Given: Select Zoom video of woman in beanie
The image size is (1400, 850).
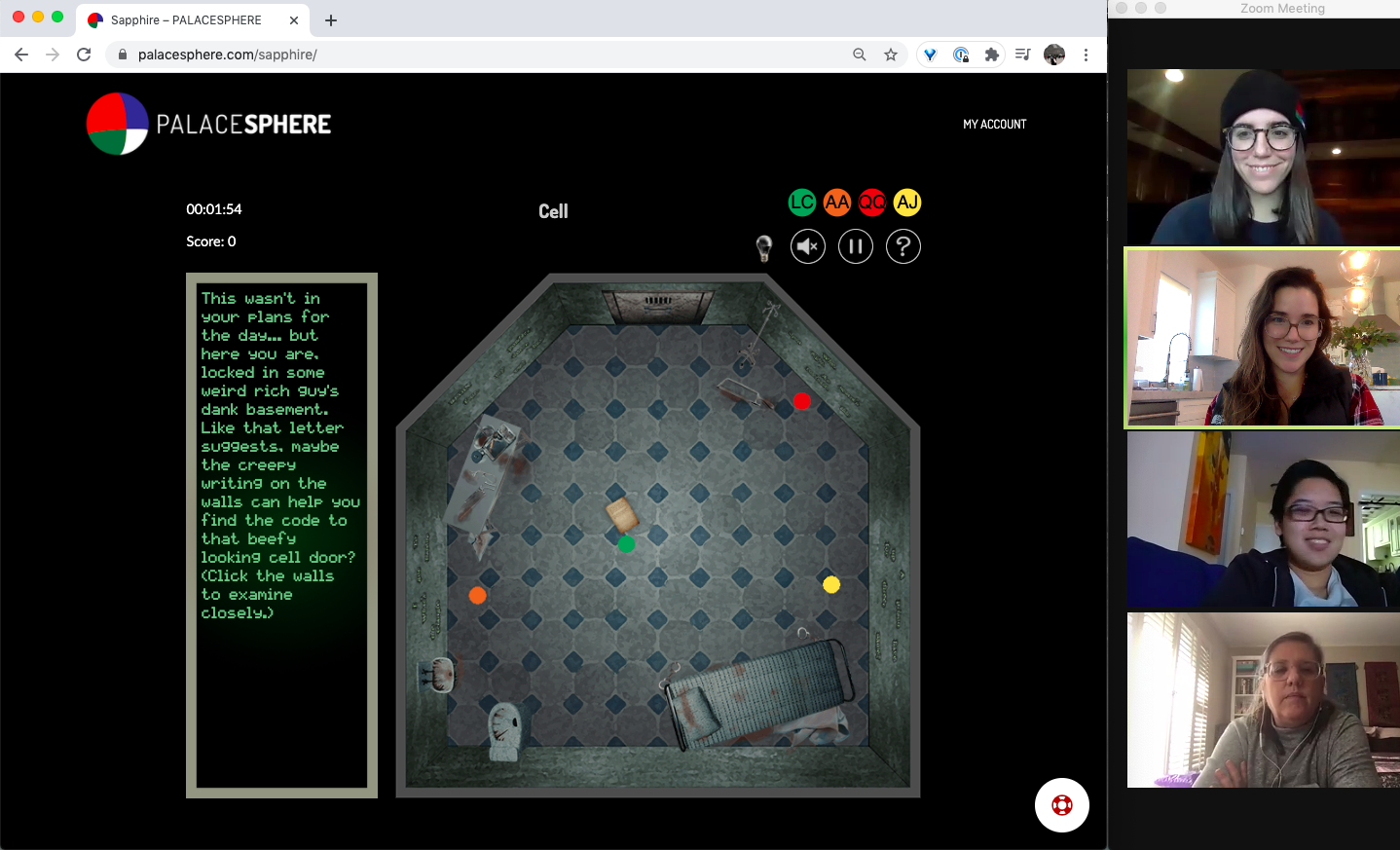Looking at the screenshot, I should 1263,157.
